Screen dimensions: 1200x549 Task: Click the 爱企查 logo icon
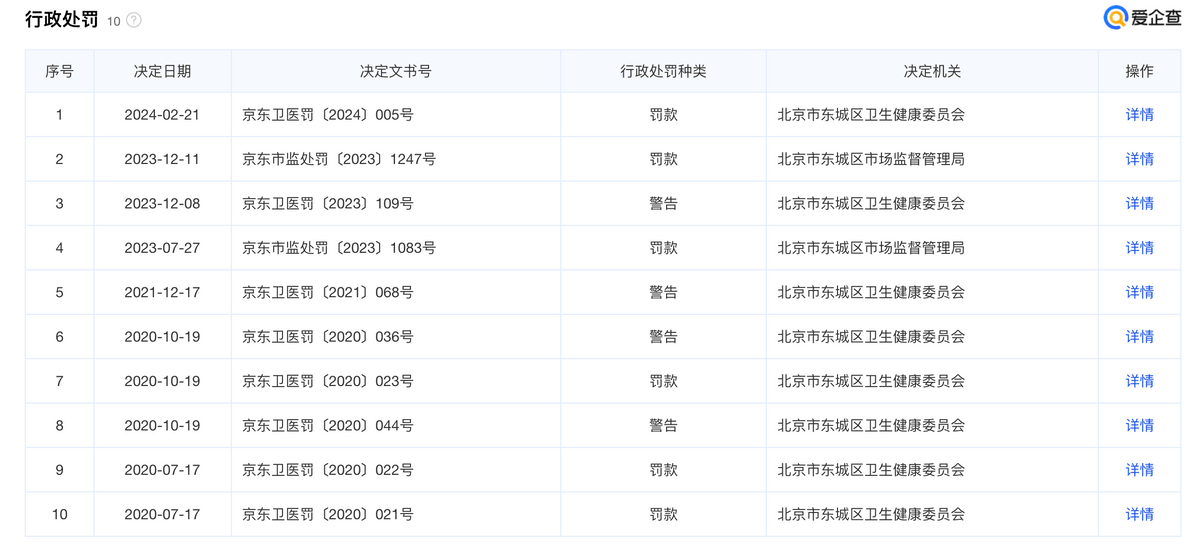coord(1115,18)
